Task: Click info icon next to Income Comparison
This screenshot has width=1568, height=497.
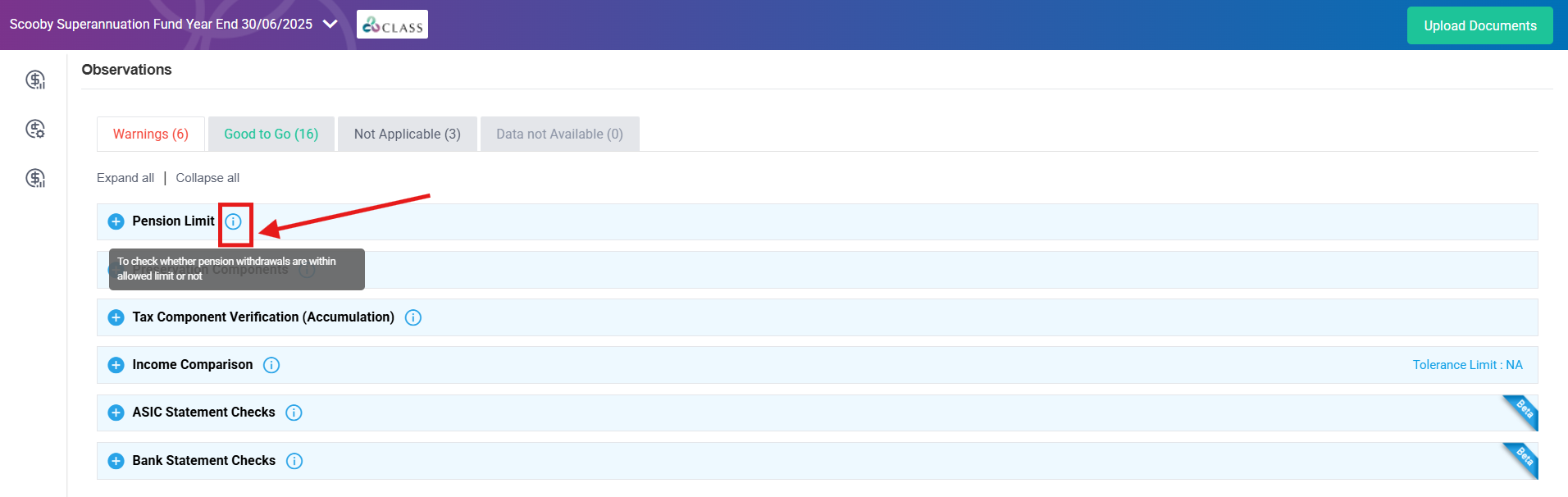Action: click(271, 365)
